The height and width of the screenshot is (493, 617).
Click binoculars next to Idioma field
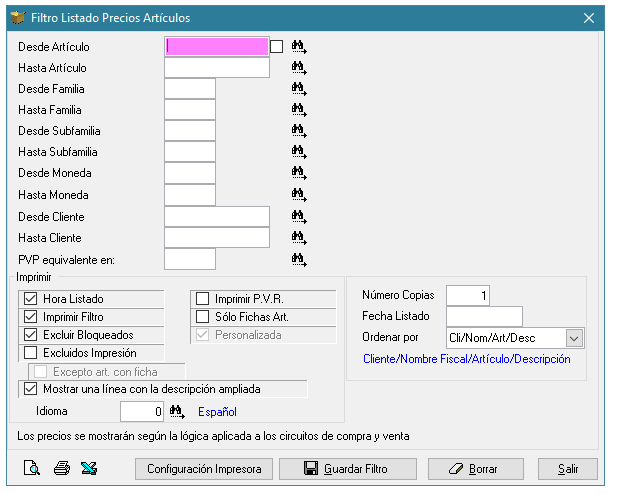(x=178, y=411)
